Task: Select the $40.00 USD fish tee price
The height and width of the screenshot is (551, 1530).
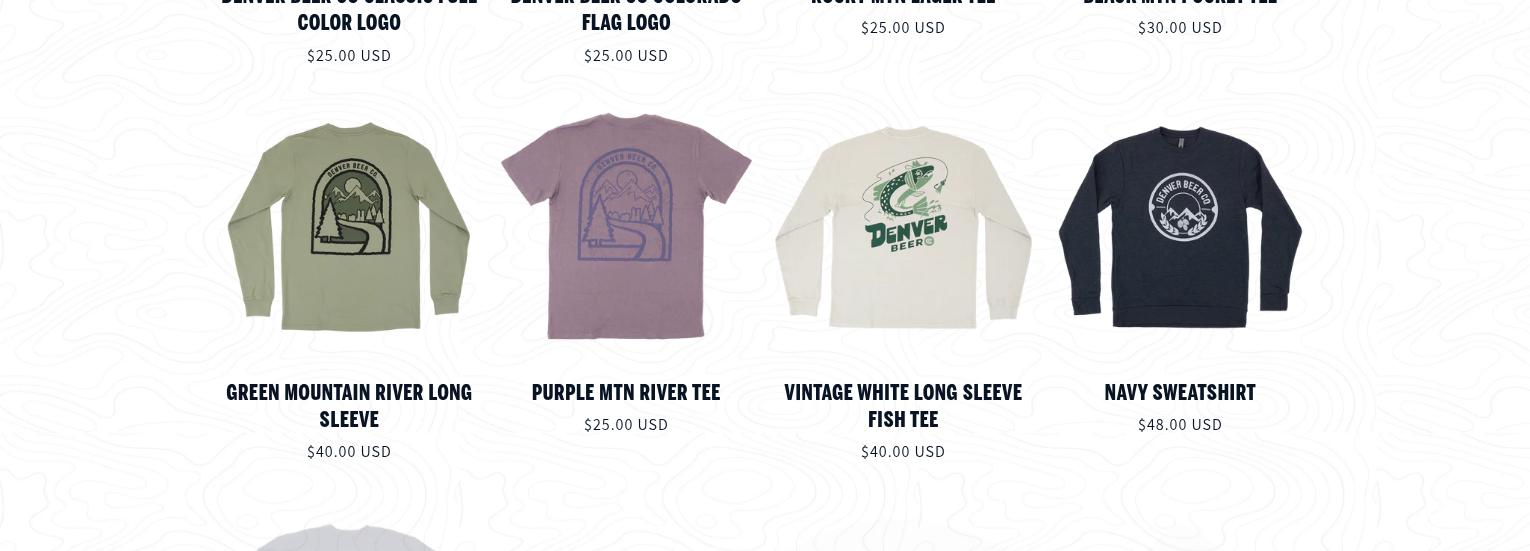Action: click(x=903, y=452)
